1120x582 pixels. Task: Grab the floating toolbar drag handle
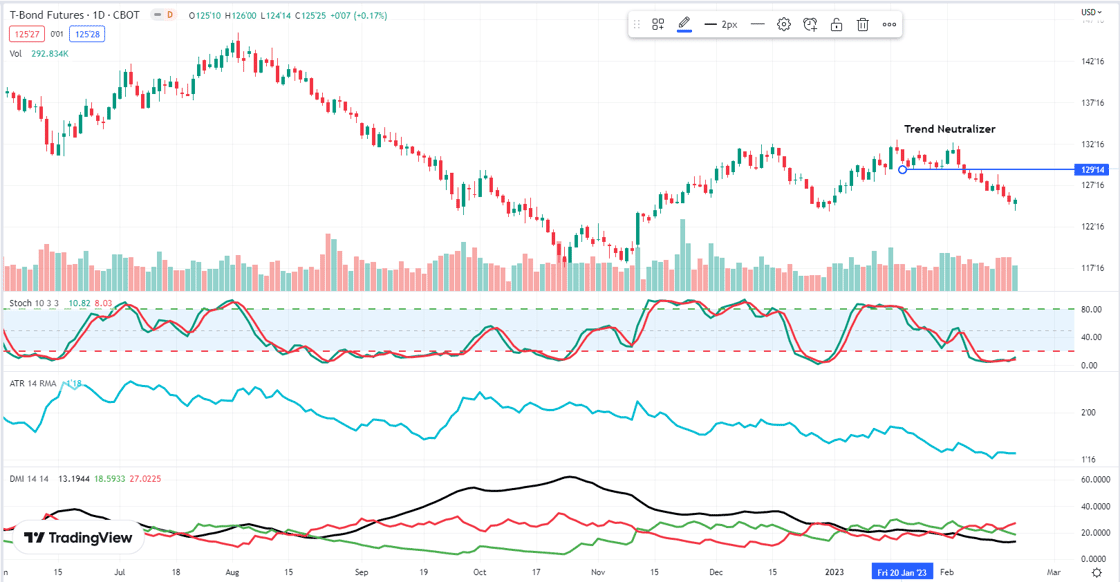[x=636, y=24]
